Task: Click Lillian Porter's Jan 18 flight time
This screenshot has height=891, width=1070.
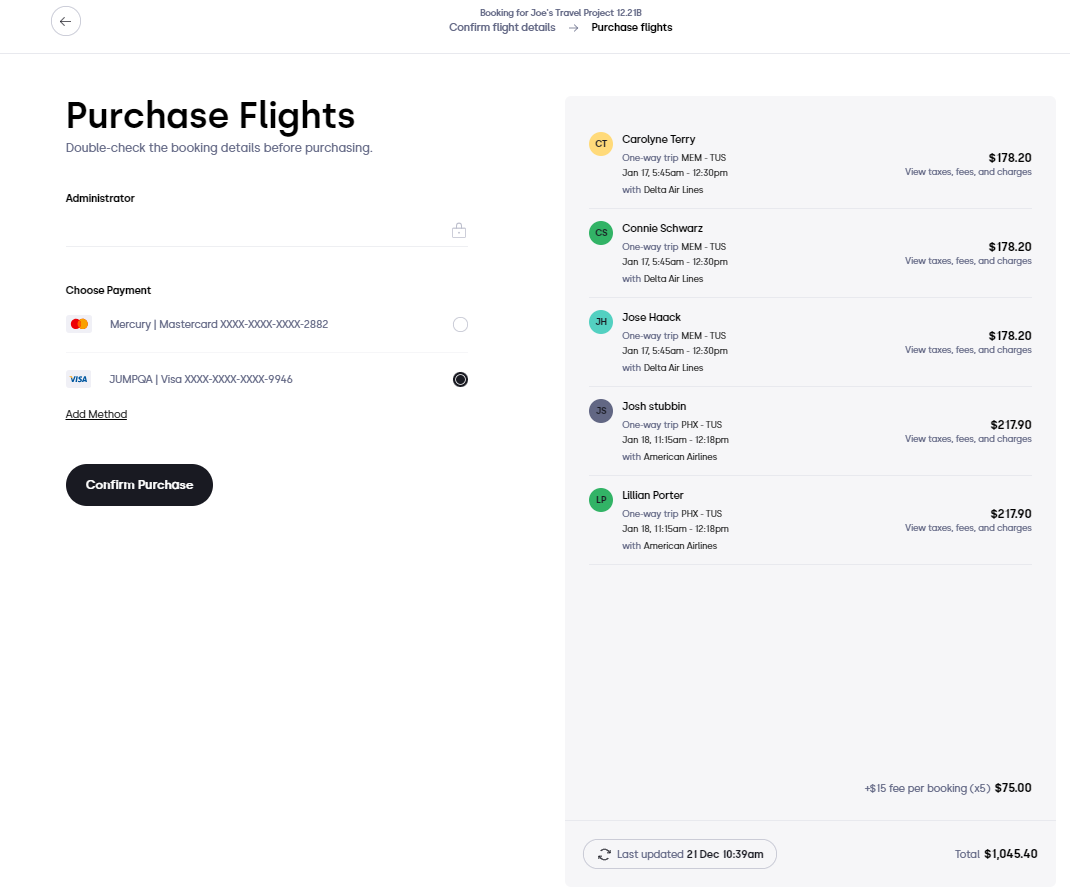Action: coord(675,529)
